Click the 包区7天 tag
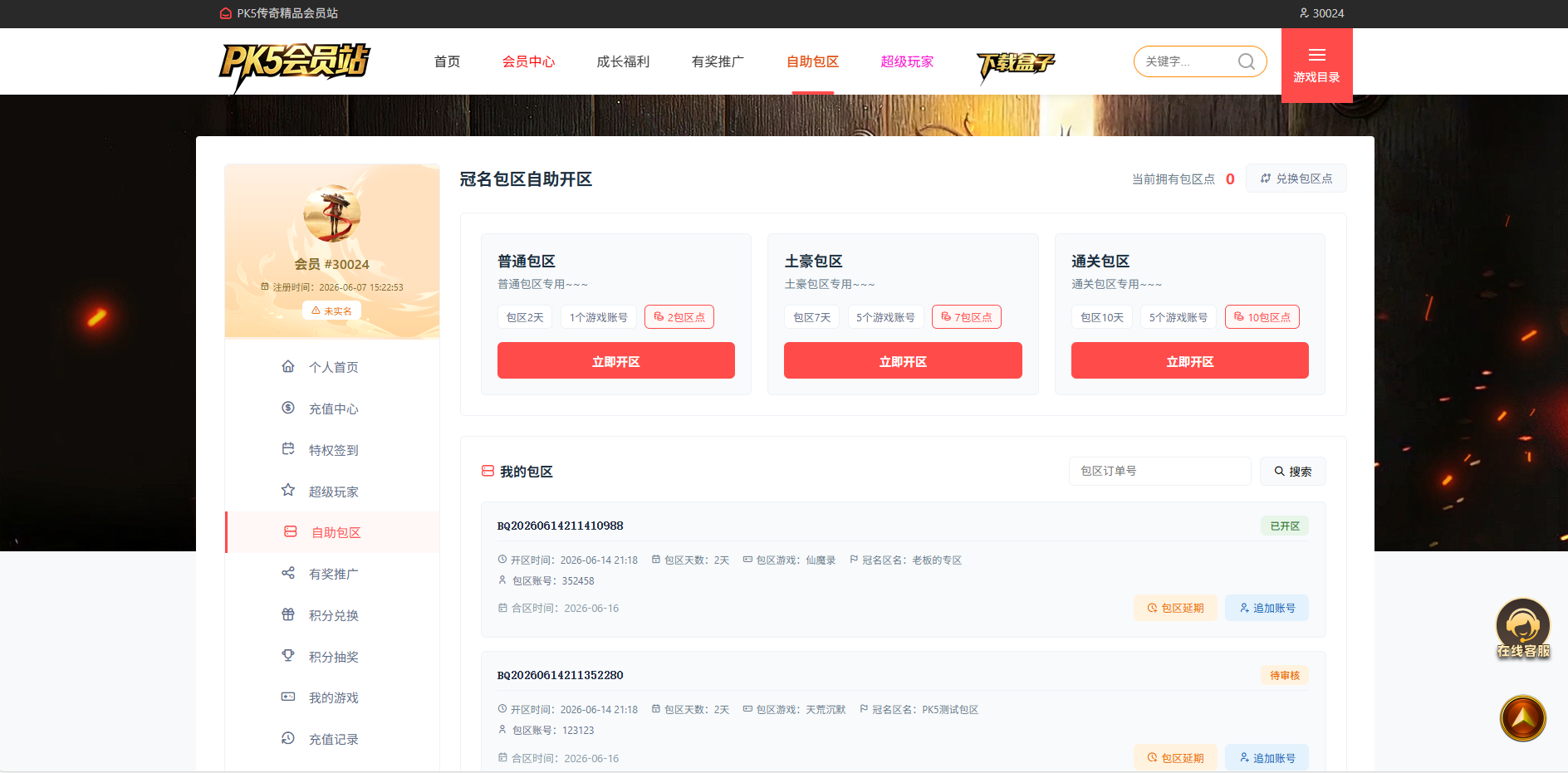 tap(812, 317)
